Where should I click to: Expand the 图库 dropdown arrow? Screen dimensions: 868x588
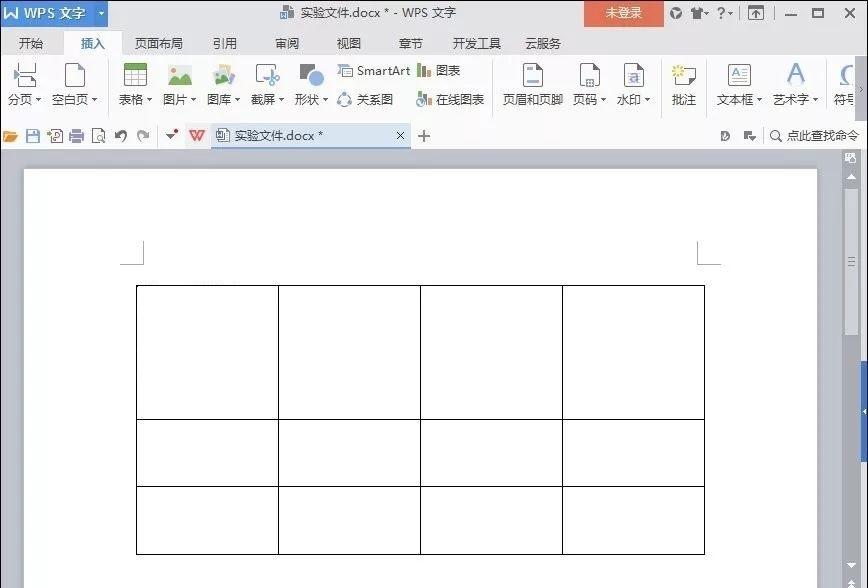click(237, 100)
